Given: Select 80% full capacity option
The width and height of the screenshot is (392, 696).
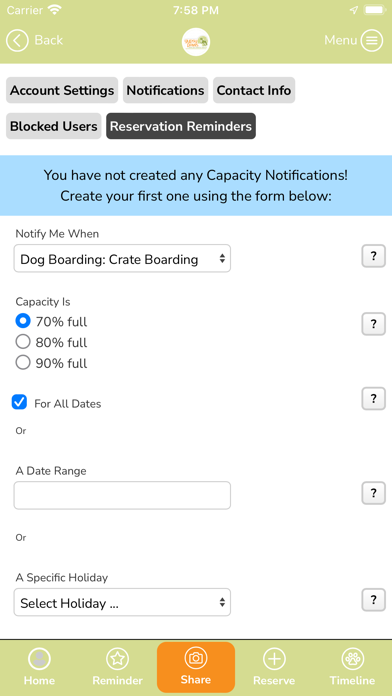Looking at the screenshot, I should tap(23, 342).
